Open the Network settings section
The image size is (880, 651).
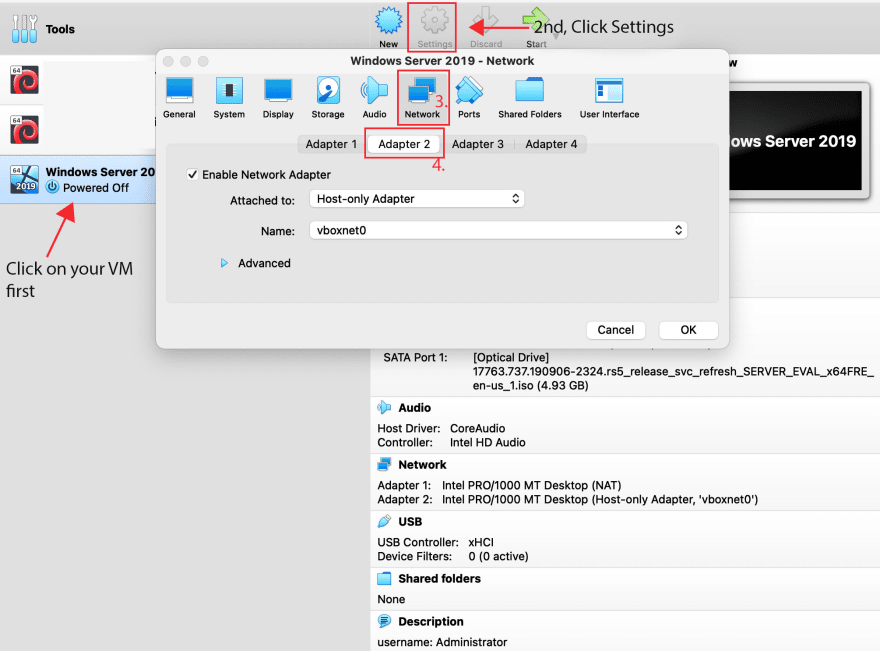coord(422,98)
